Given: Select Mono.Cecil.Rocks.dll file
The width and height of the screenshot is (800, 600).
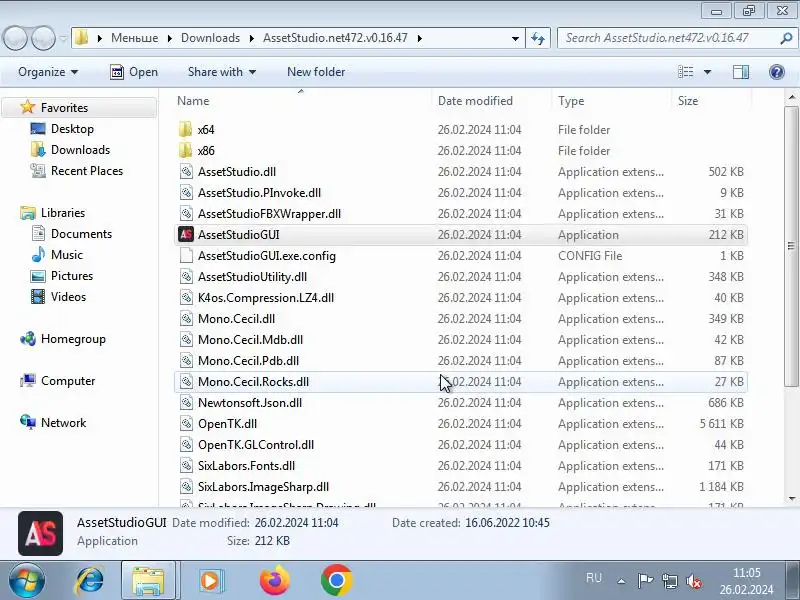Looking at the screenshot, I should coord(461,381).
